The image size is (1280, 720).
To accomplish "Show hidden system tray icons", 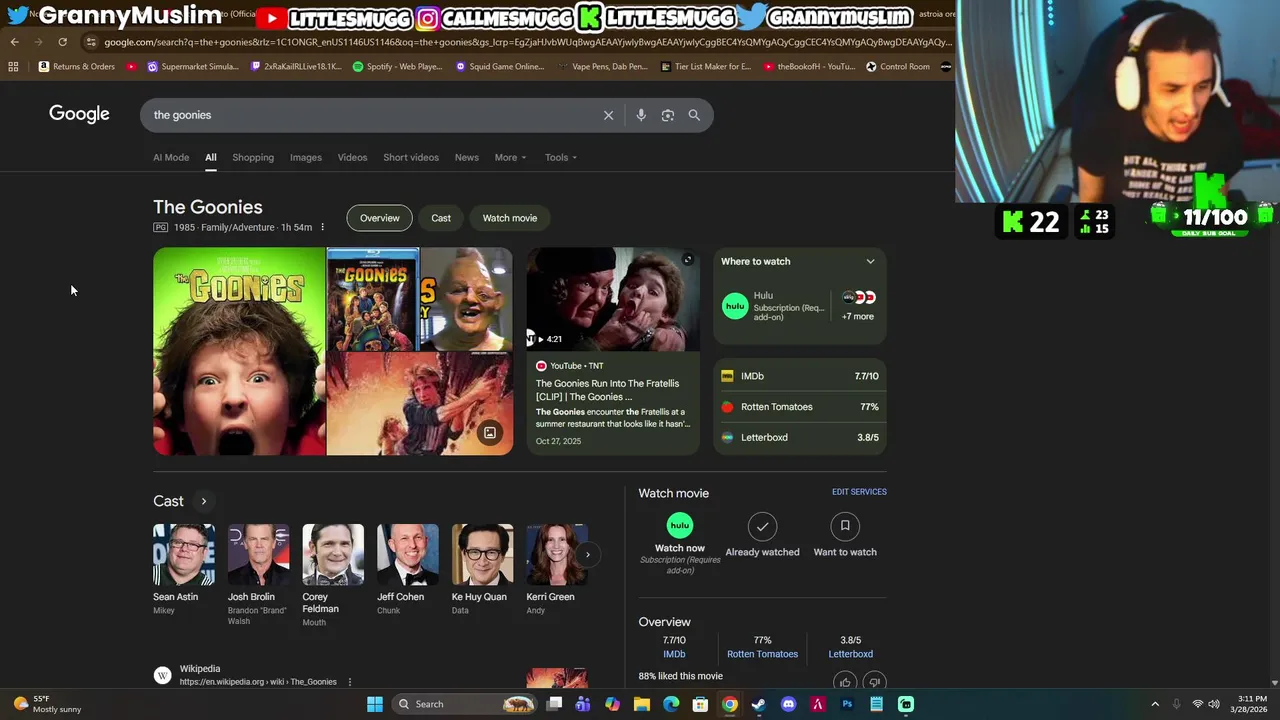I will point(1155,704).
